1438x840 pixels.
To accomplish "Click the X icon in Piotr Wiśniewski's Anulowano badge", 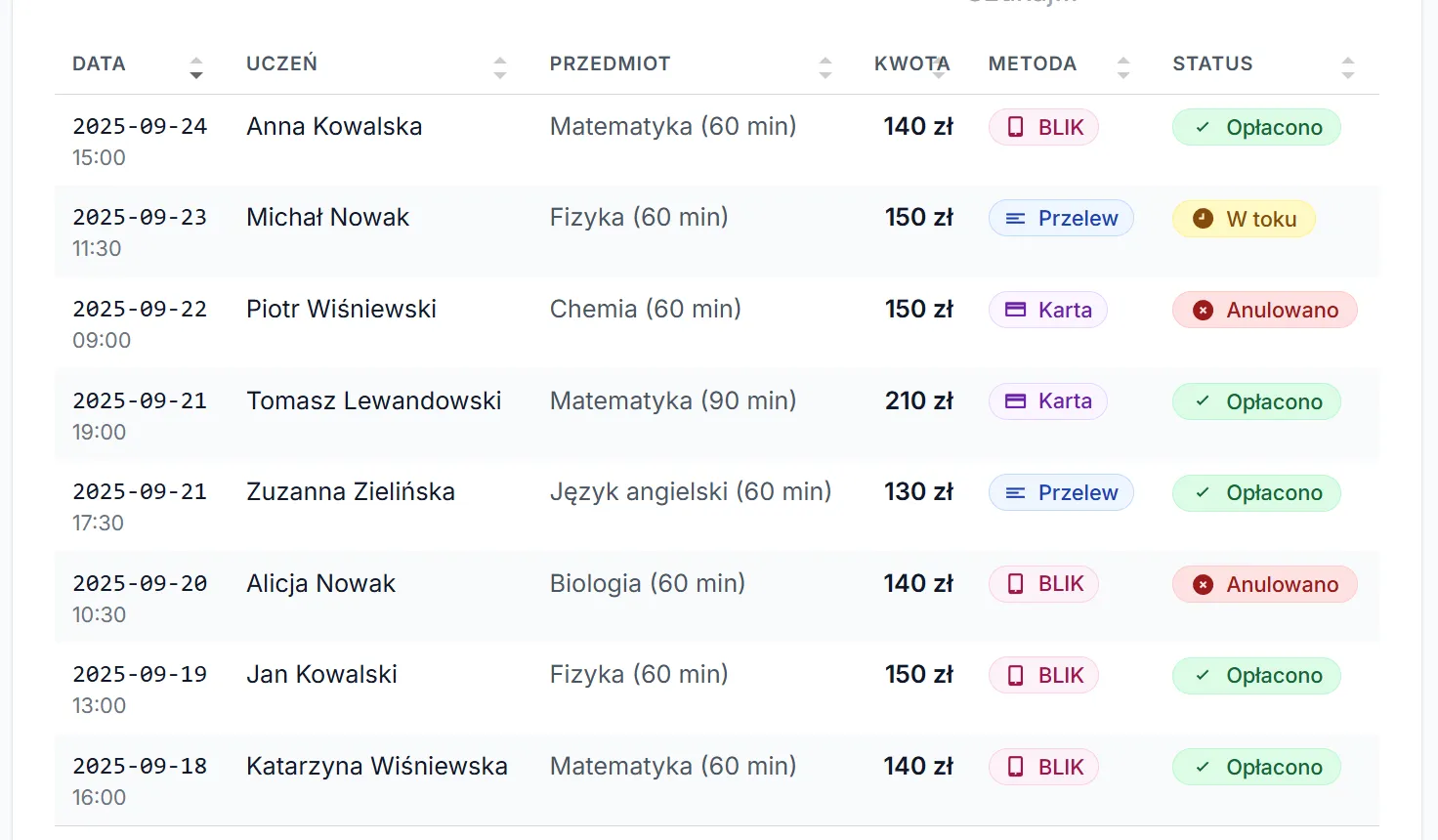I will click(1203, 310).
